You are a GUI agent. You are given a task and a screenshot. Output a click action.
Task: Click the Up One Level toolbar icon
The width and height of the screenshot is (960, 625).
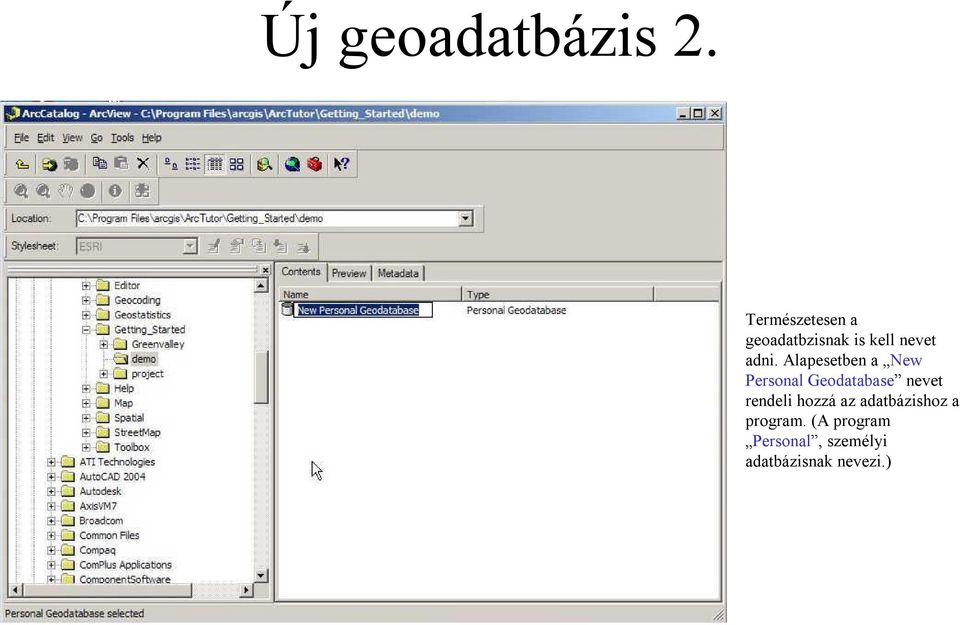pos(23,164)
